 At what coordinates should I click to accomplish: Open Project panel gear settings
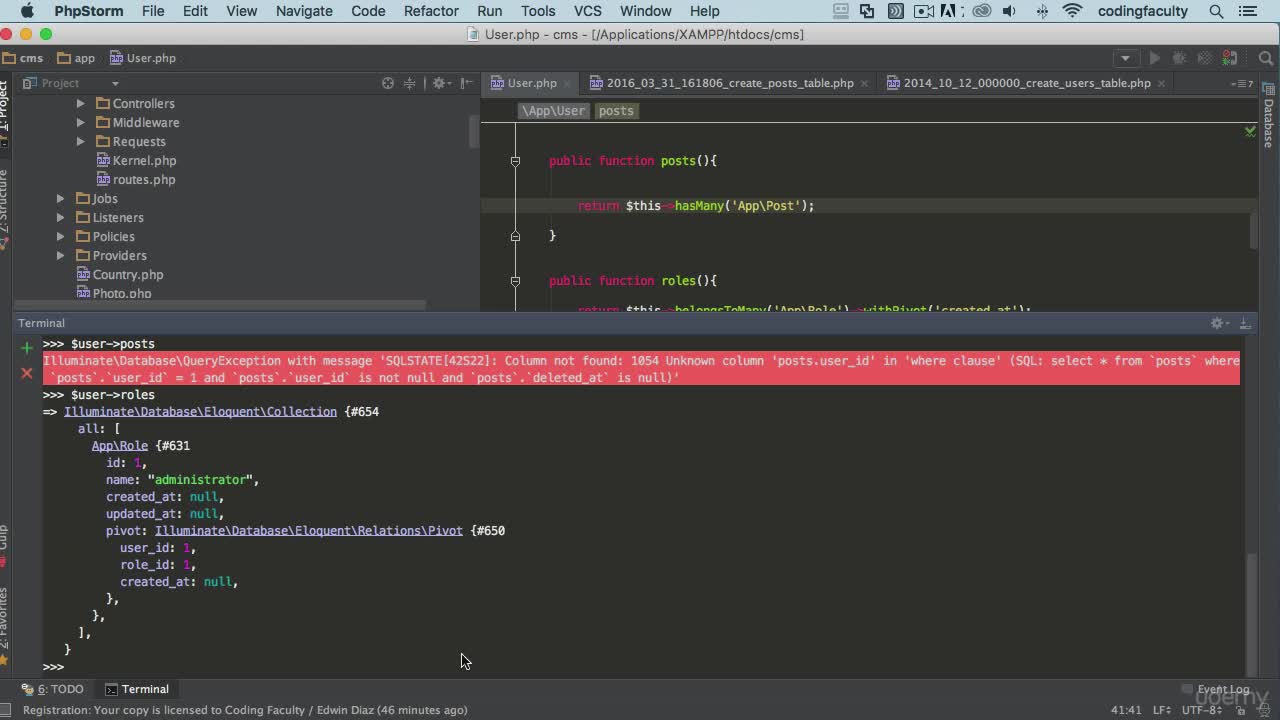click(x=440, y=83)
